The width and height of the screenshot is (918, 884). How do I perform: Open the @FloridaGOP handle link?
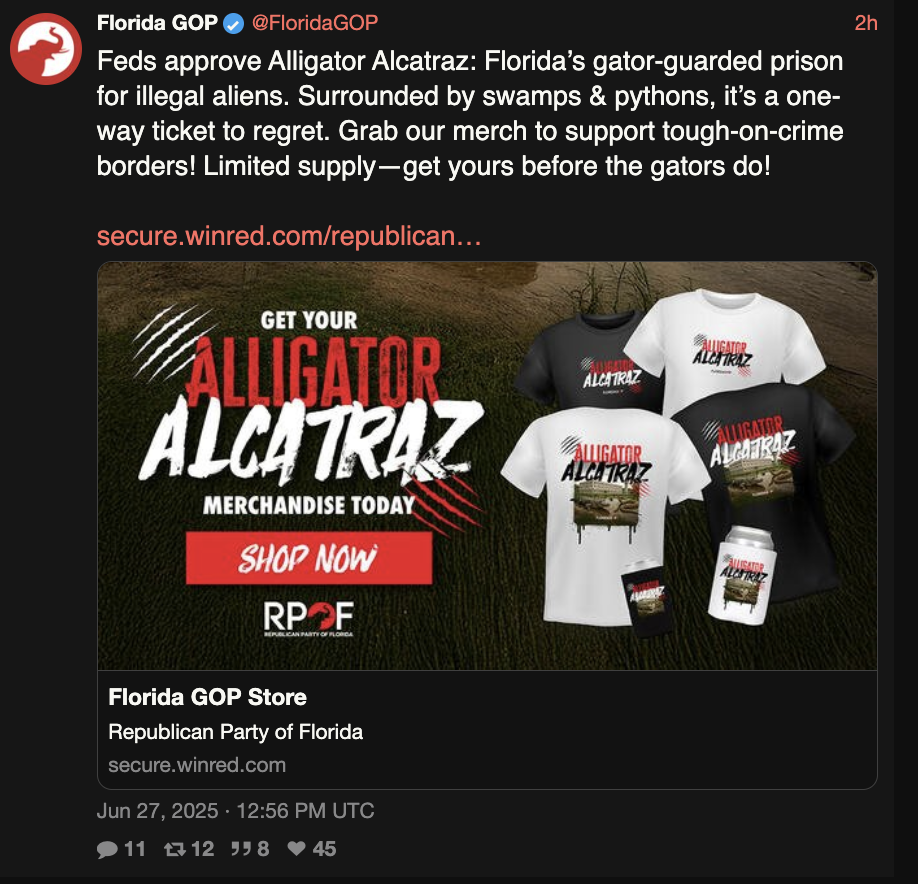(x=315, y=23)
